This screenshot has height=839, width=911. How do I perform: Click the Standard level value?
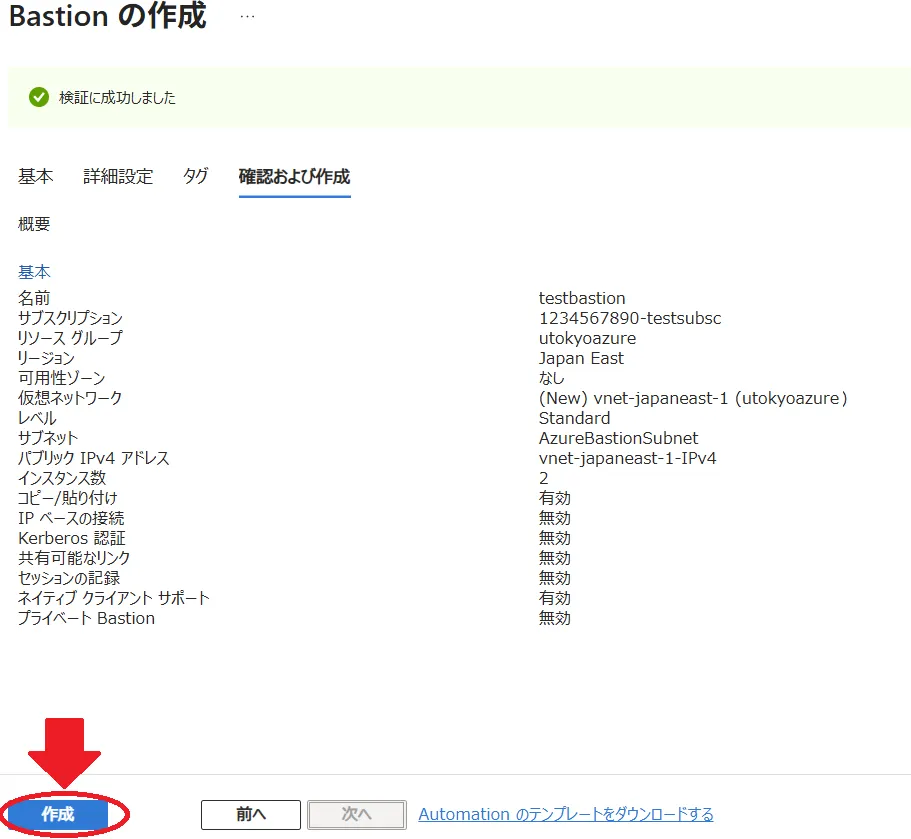click(x=574, y=418)
